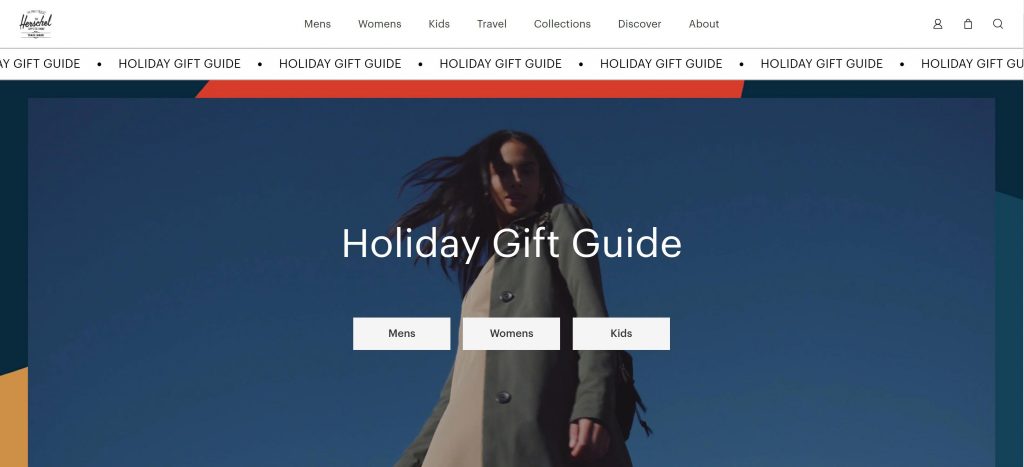Click the red banner strip above hero
This screenshot has height=467, width=1024.
pos(470,89)
